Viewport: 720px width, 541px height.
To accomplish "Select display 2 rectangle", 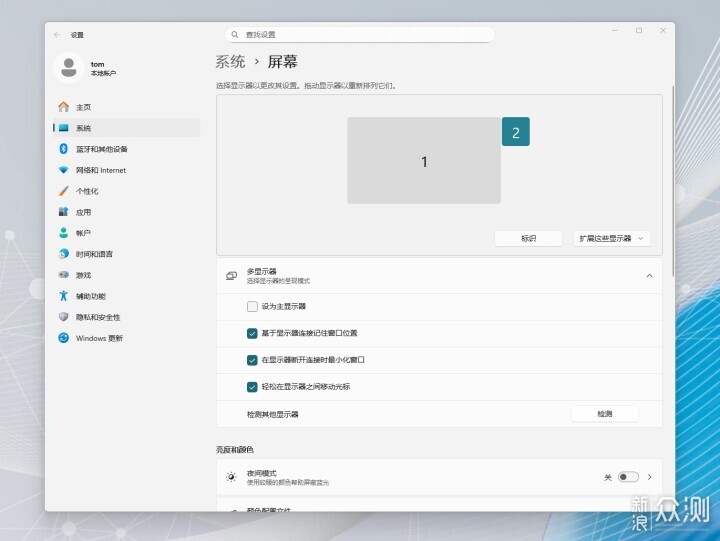I will point(516,132).
